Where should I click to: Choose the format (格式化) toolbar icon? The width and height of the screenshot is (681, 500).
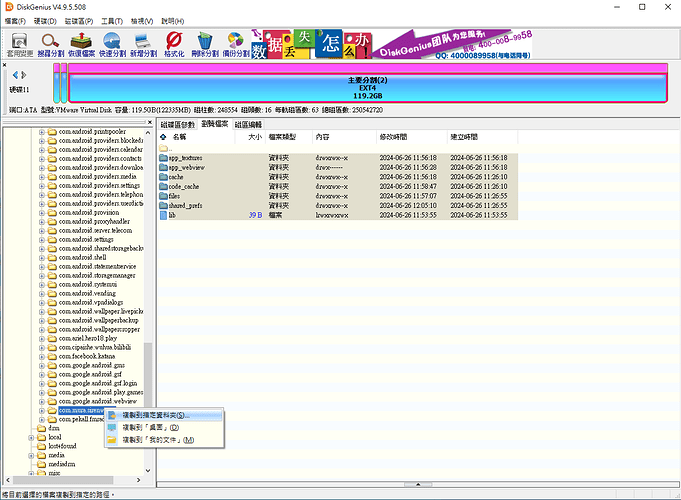coord(174,45)
